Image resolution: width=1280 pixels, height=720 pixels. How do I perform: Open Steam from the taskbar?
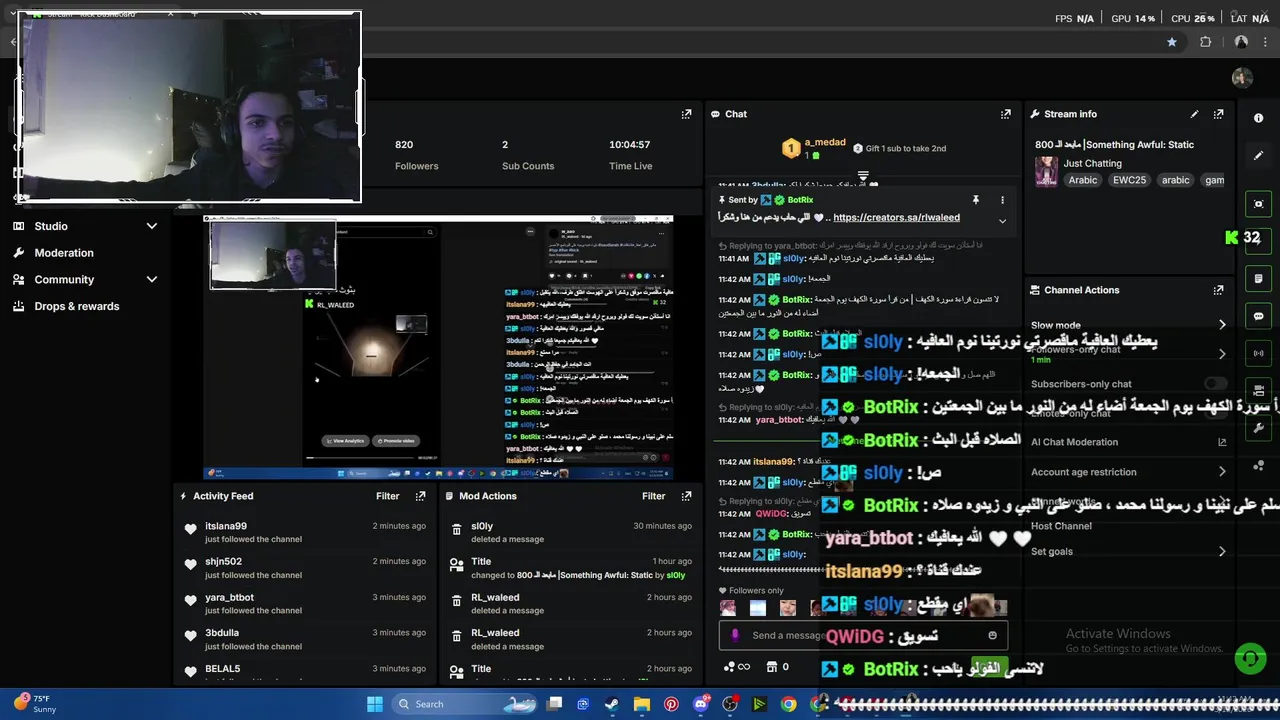tap(612, 704)
